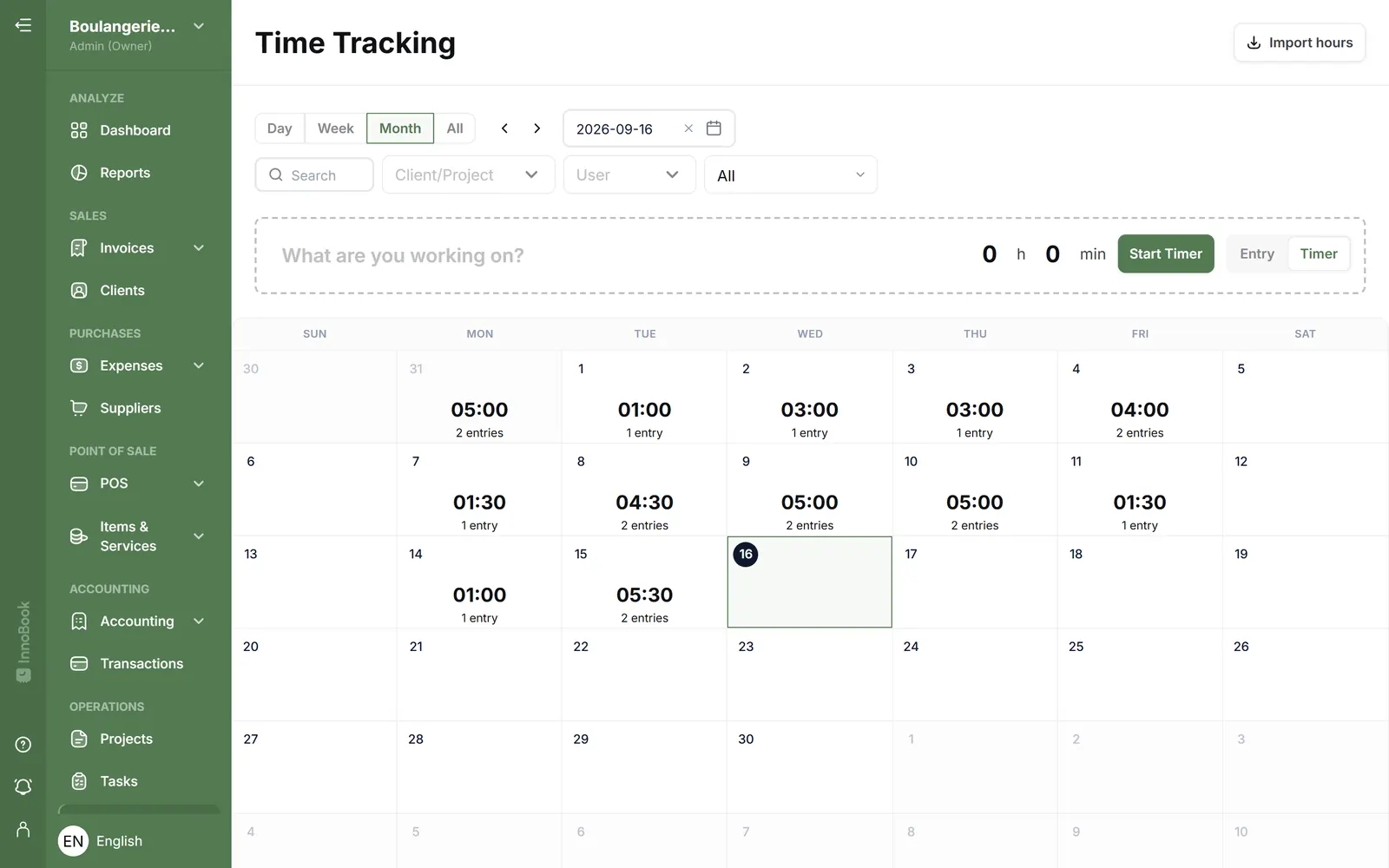
Task: Click the Import hours button
Action: (x=1300, y=43)
